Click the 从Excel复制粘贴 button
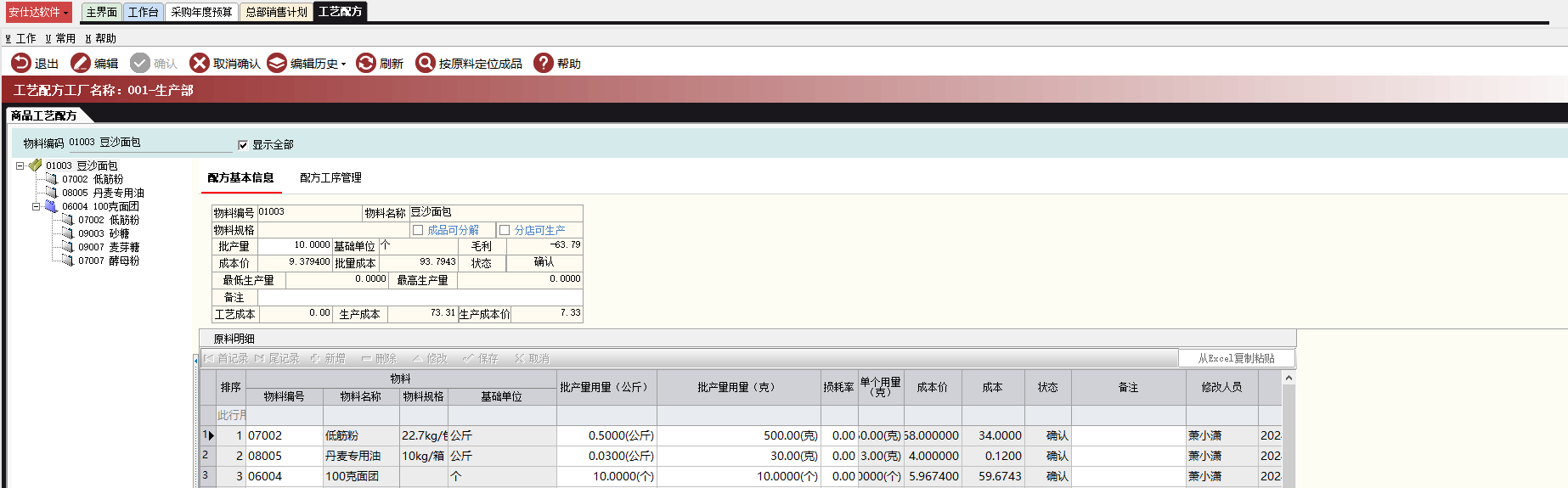The height and width of the screenshot is (488, 1568). click(1236, 358)
